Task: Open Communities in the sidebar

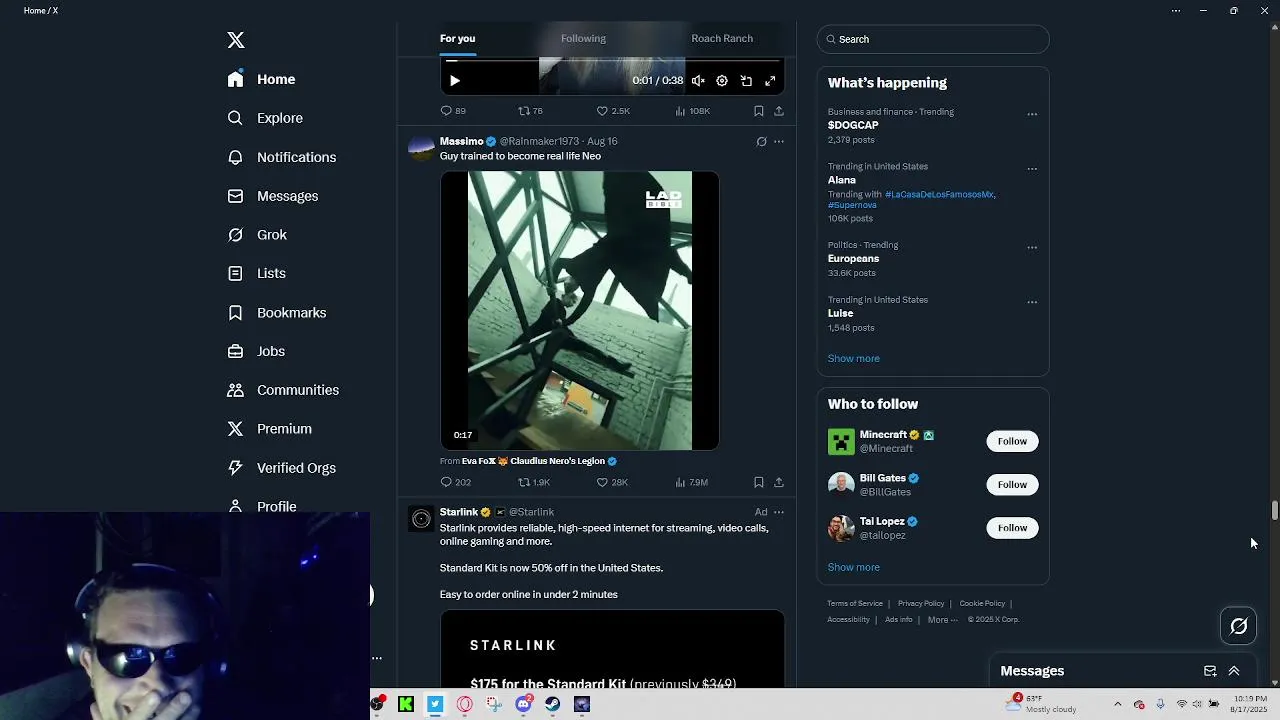Action: click(283, 390)
